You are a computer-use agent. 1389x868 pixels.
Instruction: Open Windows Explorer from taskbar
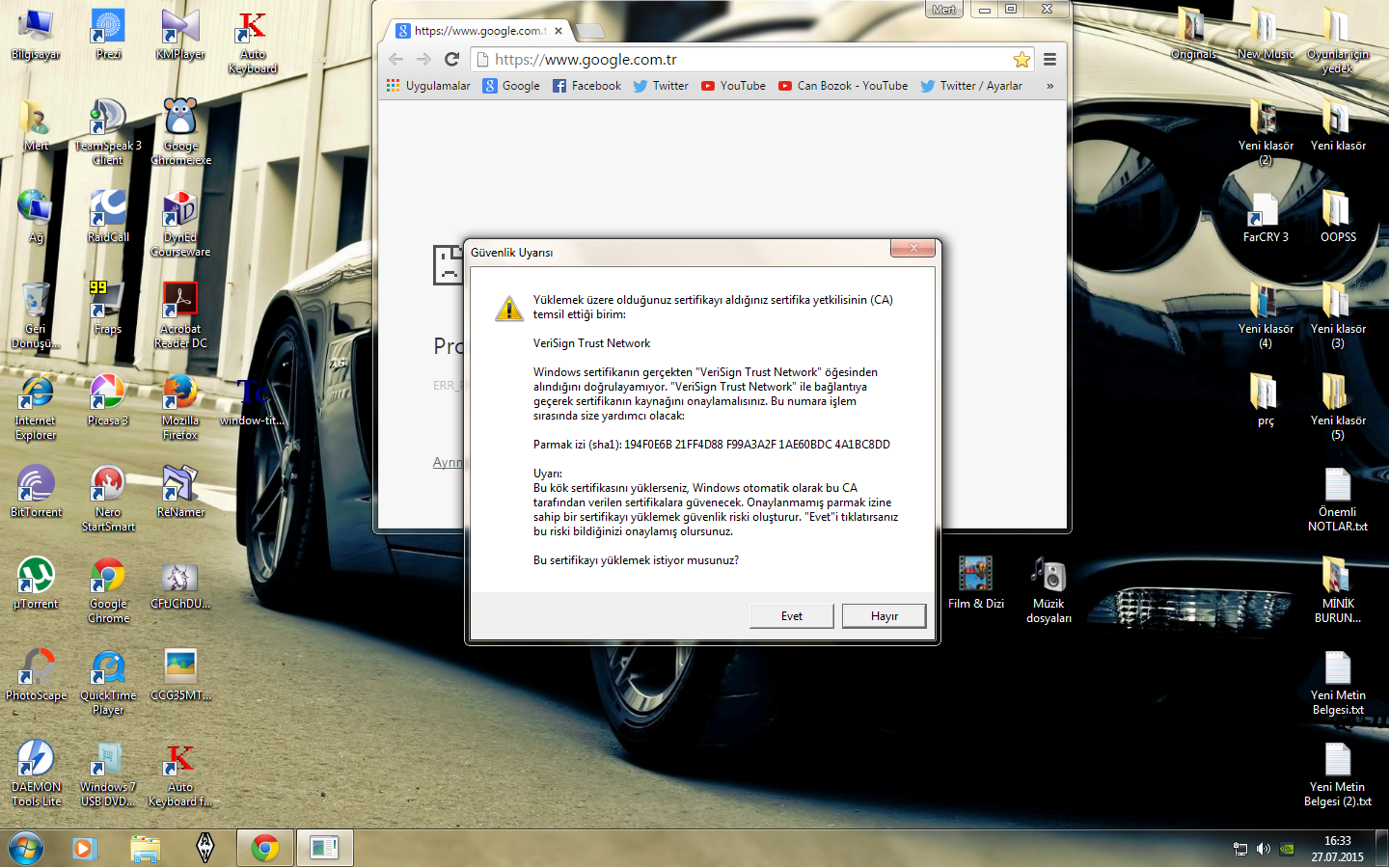click(x=145, y=849)
